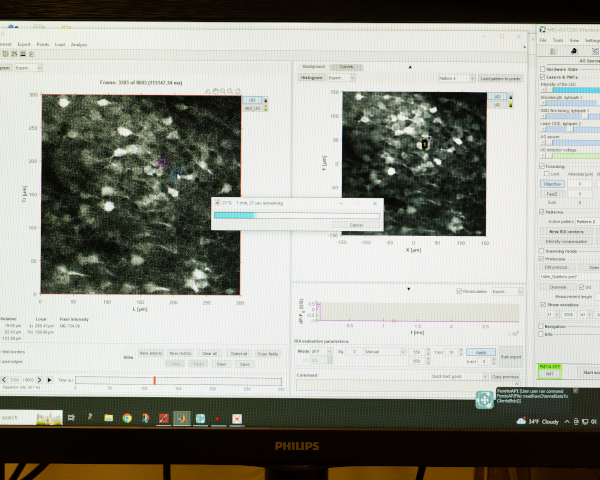Click the lock icon beside right UG channel

click(510, 96)
